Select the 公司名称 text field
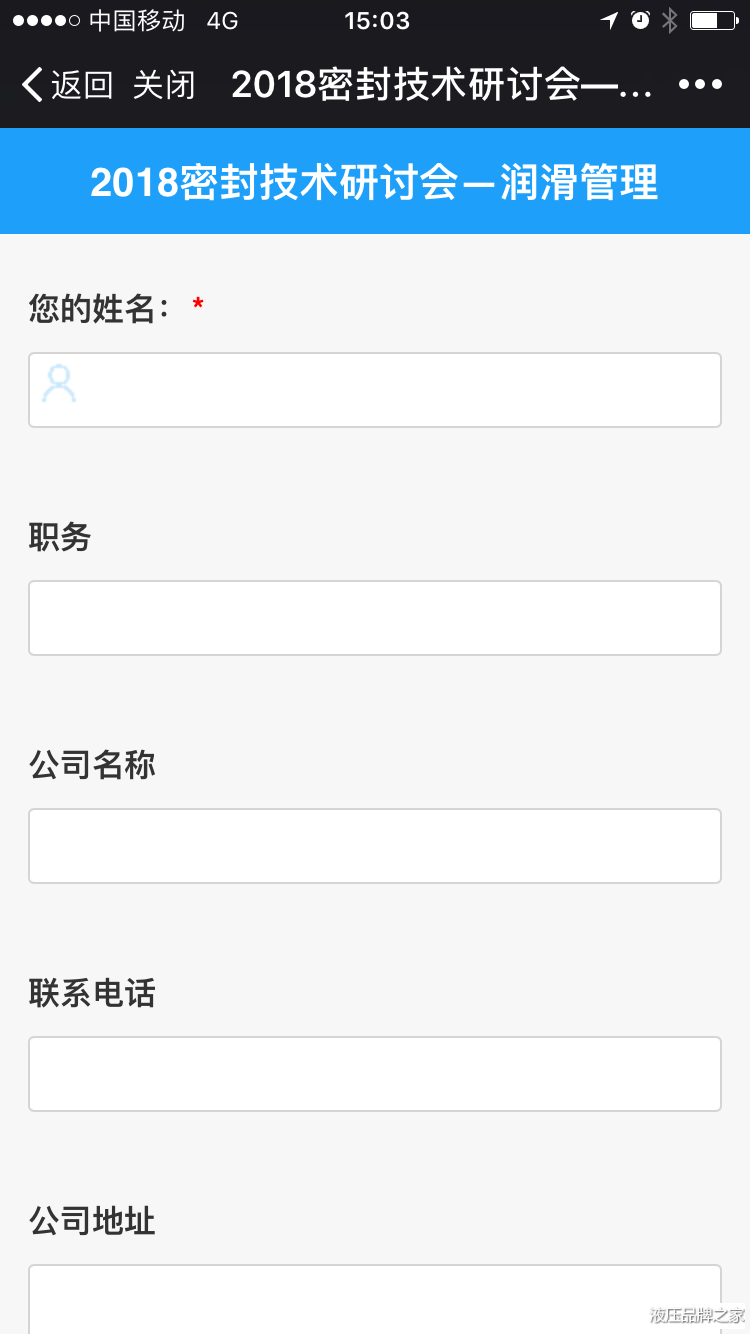This screenshot has width=750, height=1334. [375, 846]
